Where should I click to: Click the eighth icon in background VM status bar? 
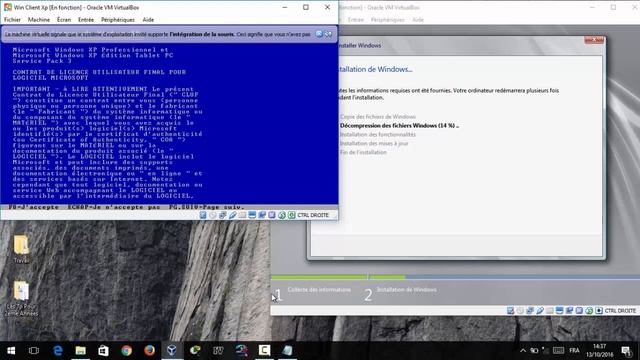[579, 311]
